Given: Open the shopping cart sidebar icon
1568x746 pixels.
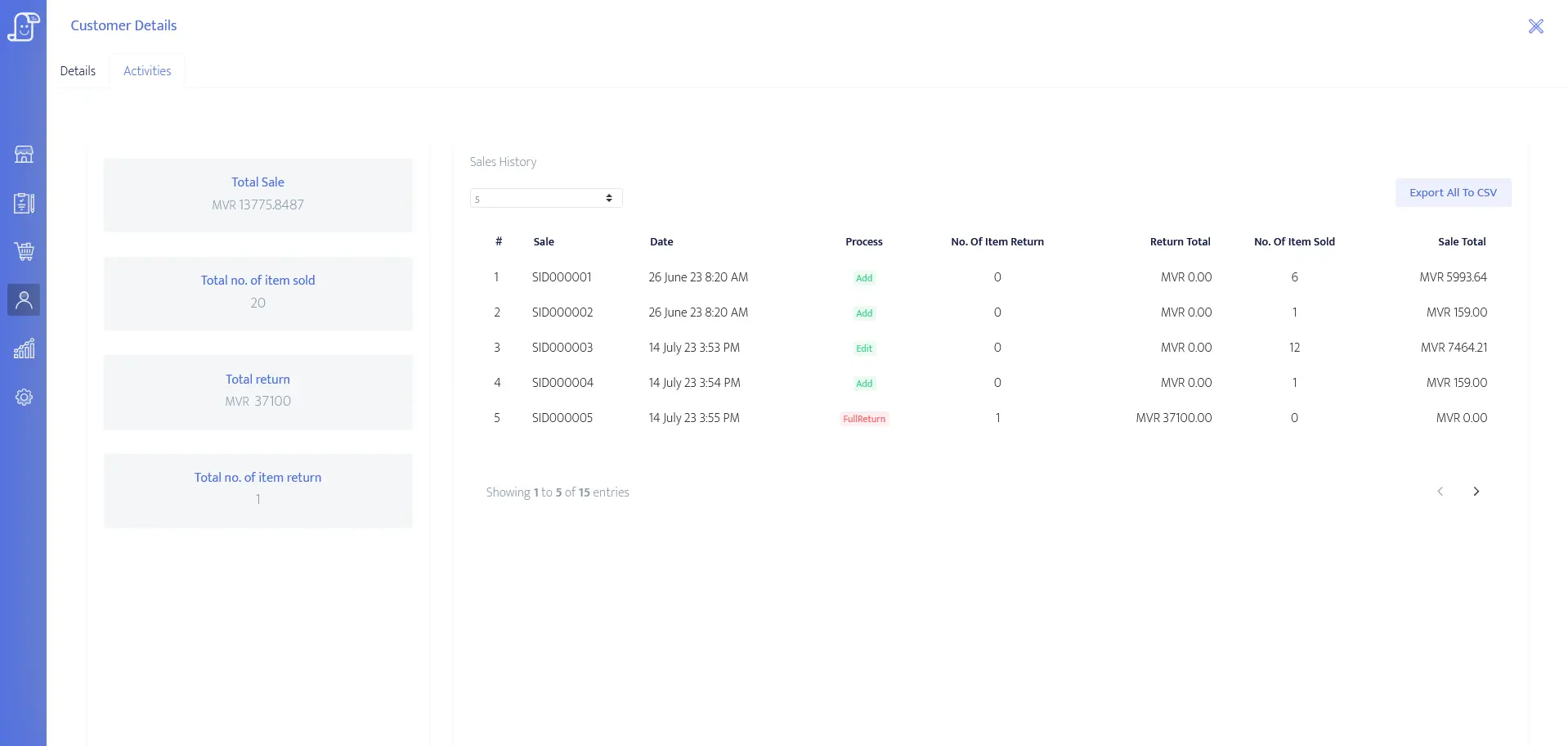Looking at the screenshot, I should point(24,251).
